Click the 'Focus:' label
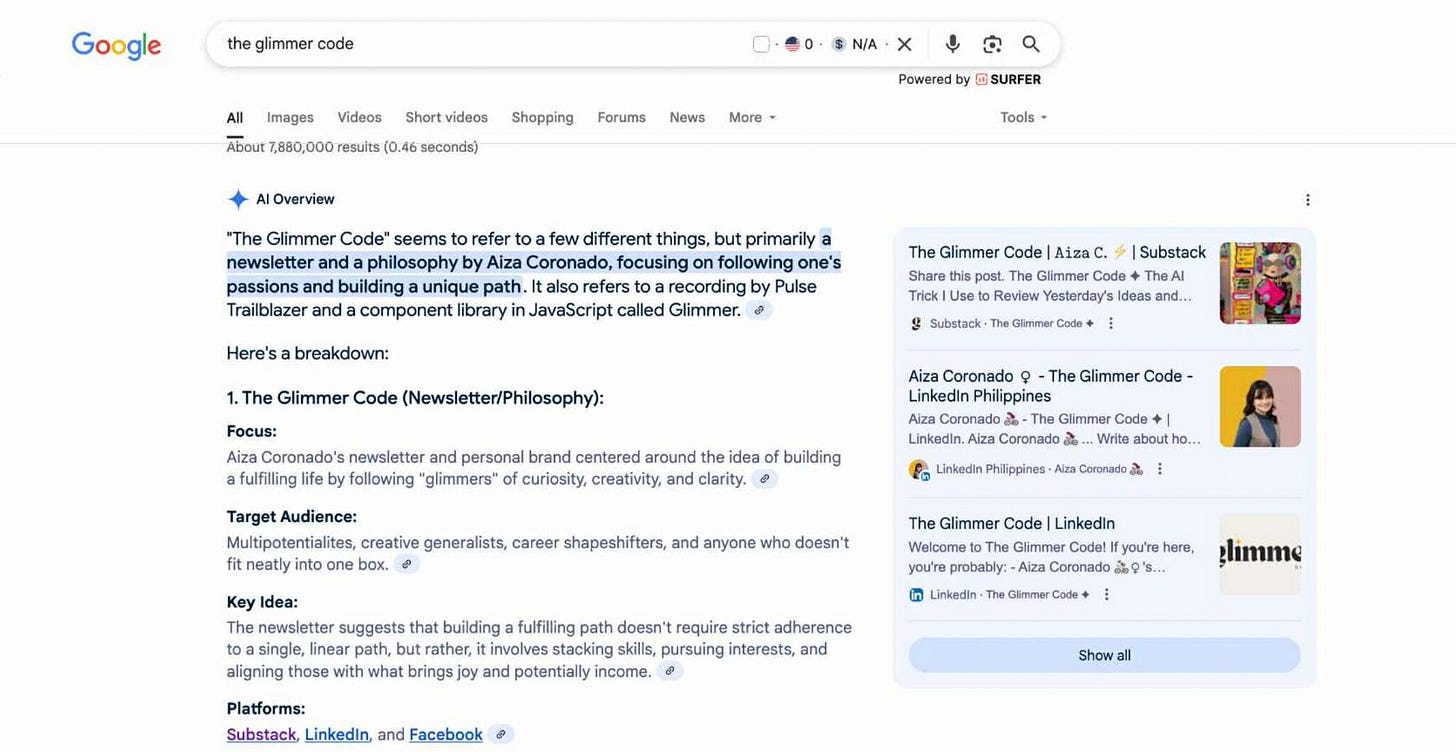The image size is (1456, 752). click(x=251, y=432)
